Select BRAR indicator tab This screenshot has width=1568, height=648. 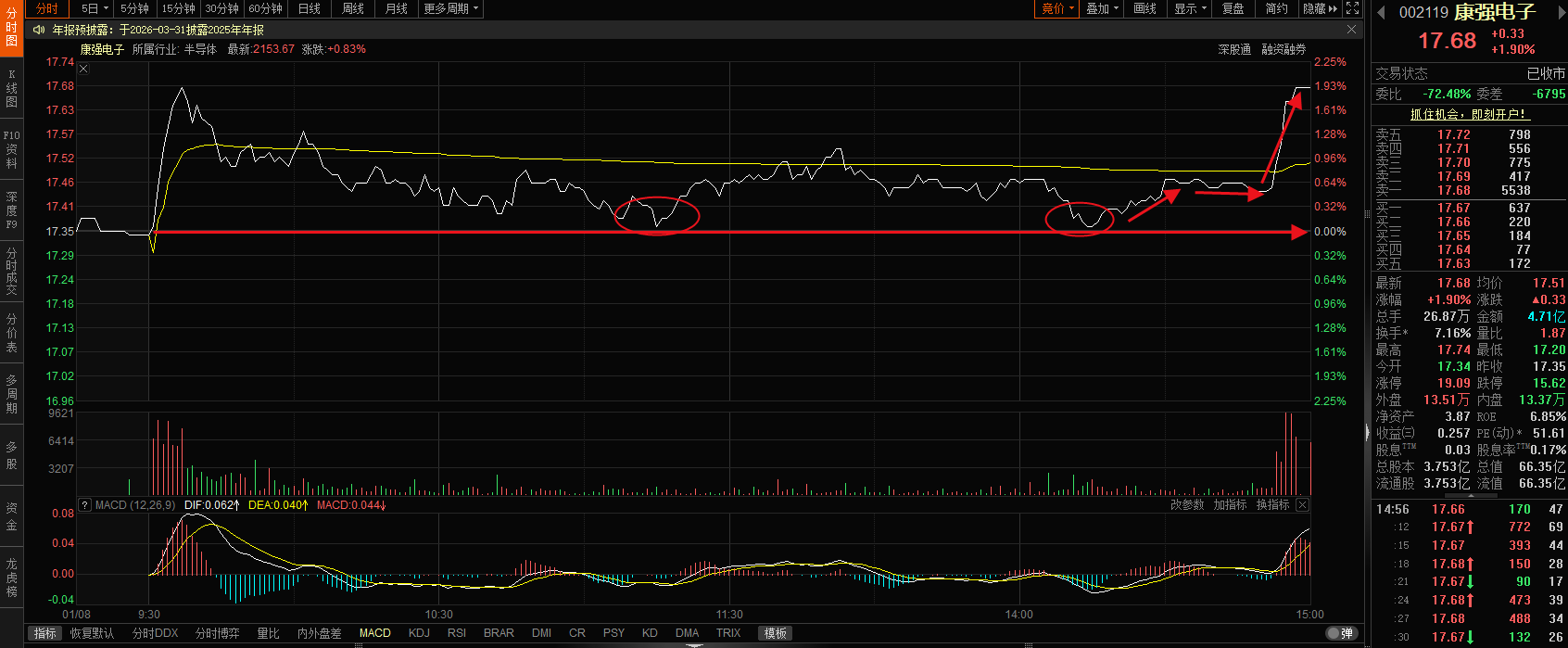click(499, 633)
